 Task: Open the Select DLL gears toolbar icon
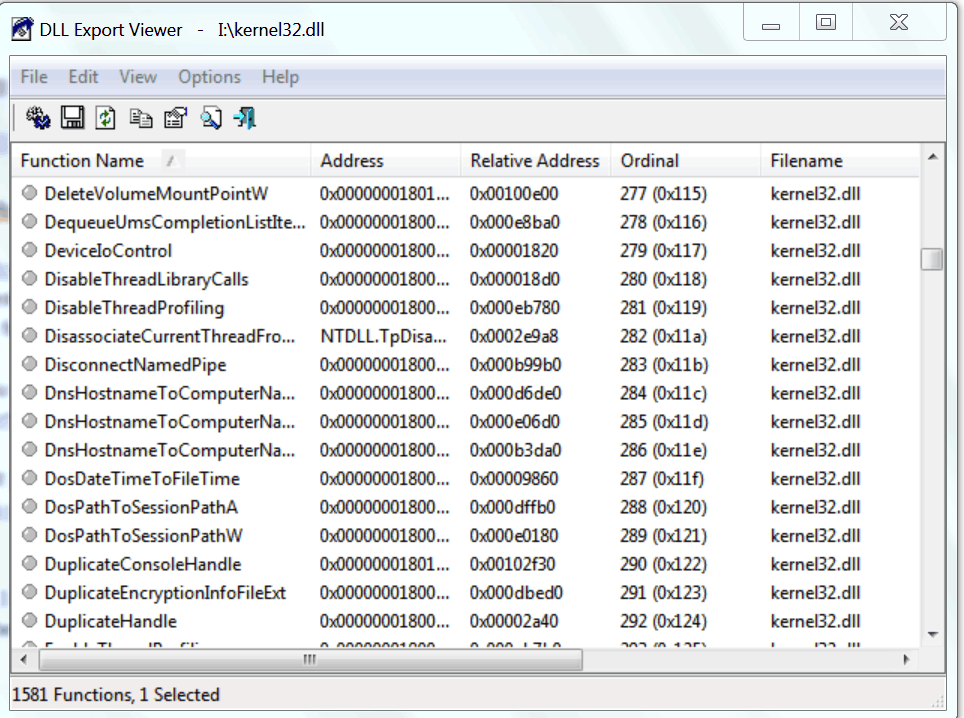pyautogui.click(x=37, y=117)
